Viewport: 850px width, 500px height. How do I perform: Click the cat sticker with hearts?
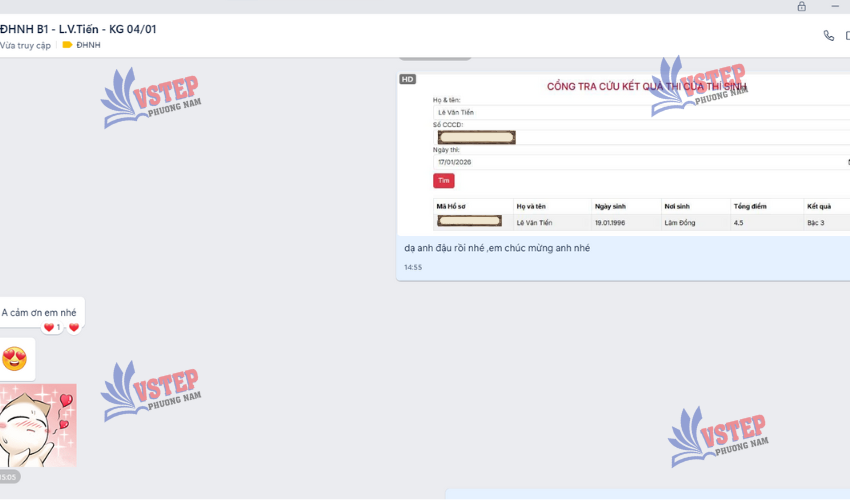click(38, 425)
